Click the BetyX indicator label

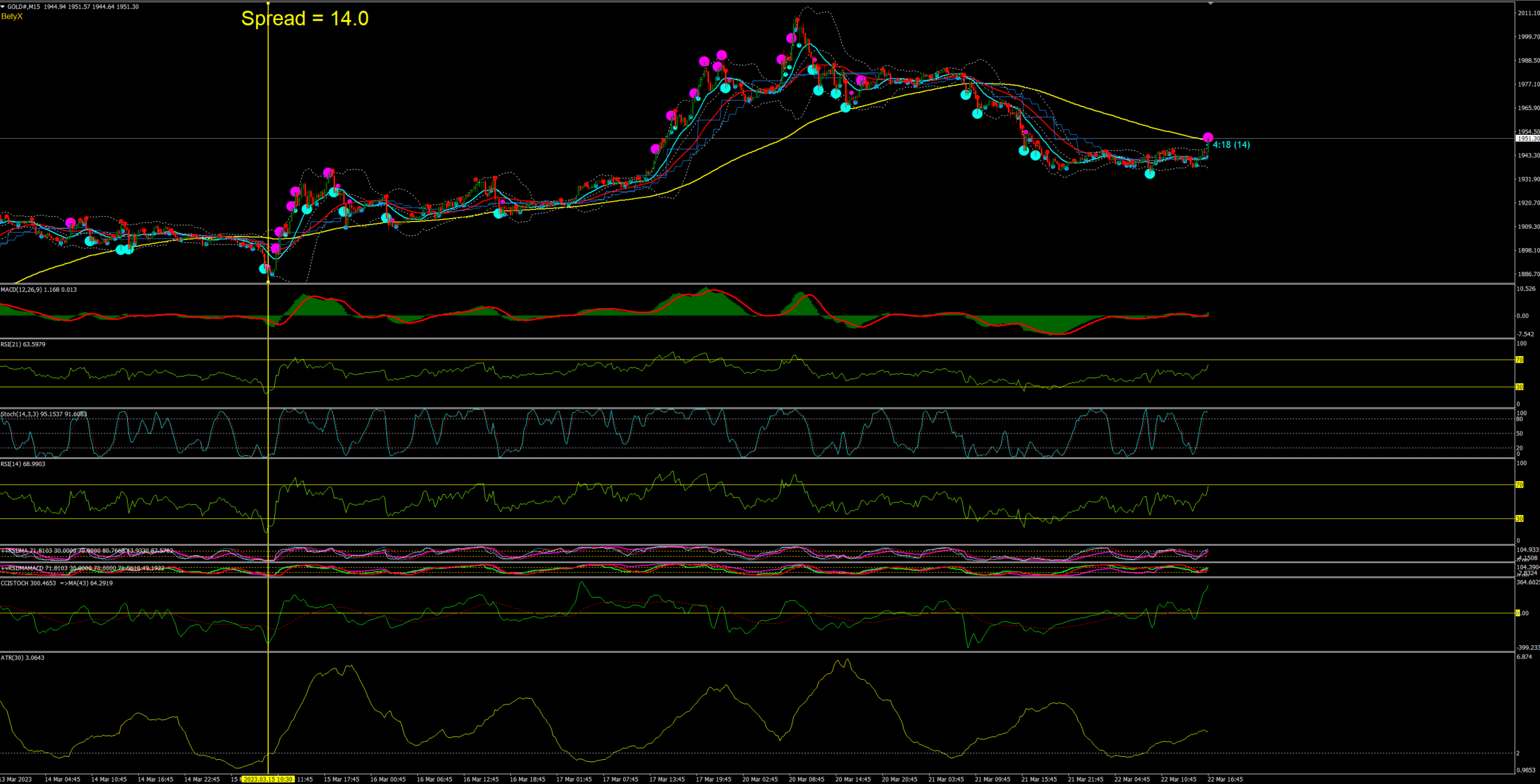[x=12, y=16]
